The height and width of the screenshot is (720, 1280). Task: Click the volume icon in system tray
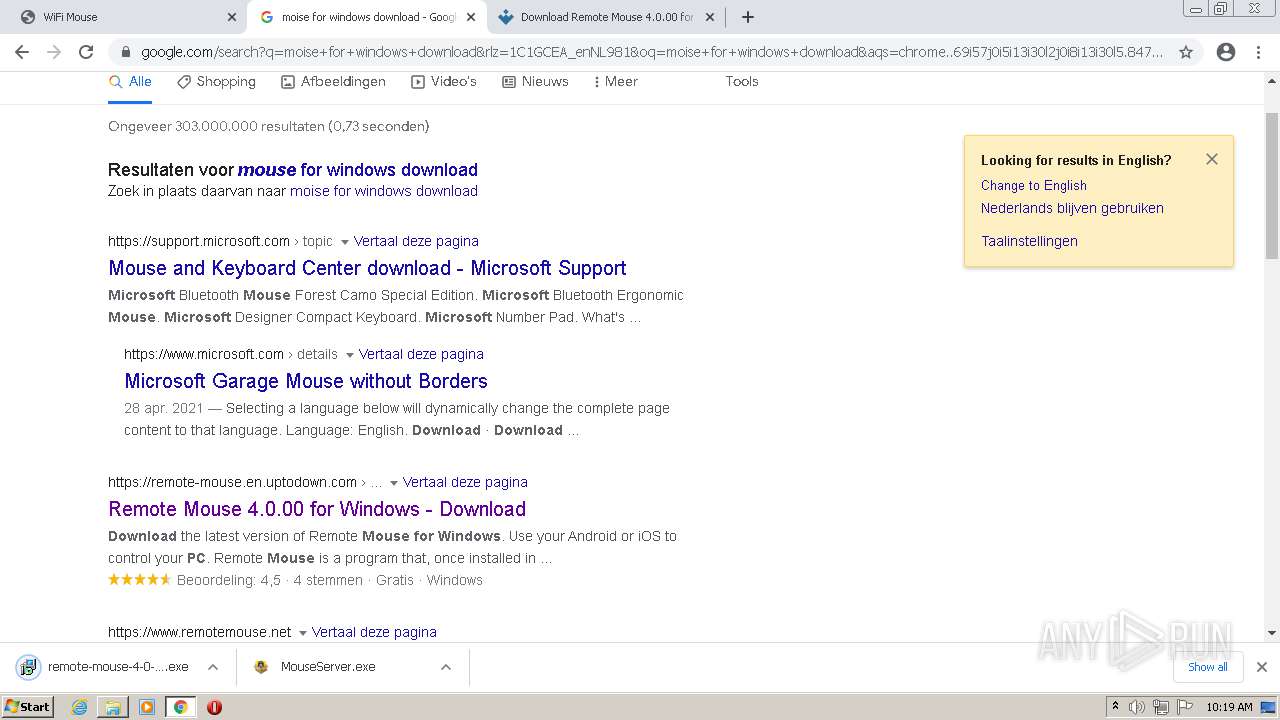[x=1137, y=707]
